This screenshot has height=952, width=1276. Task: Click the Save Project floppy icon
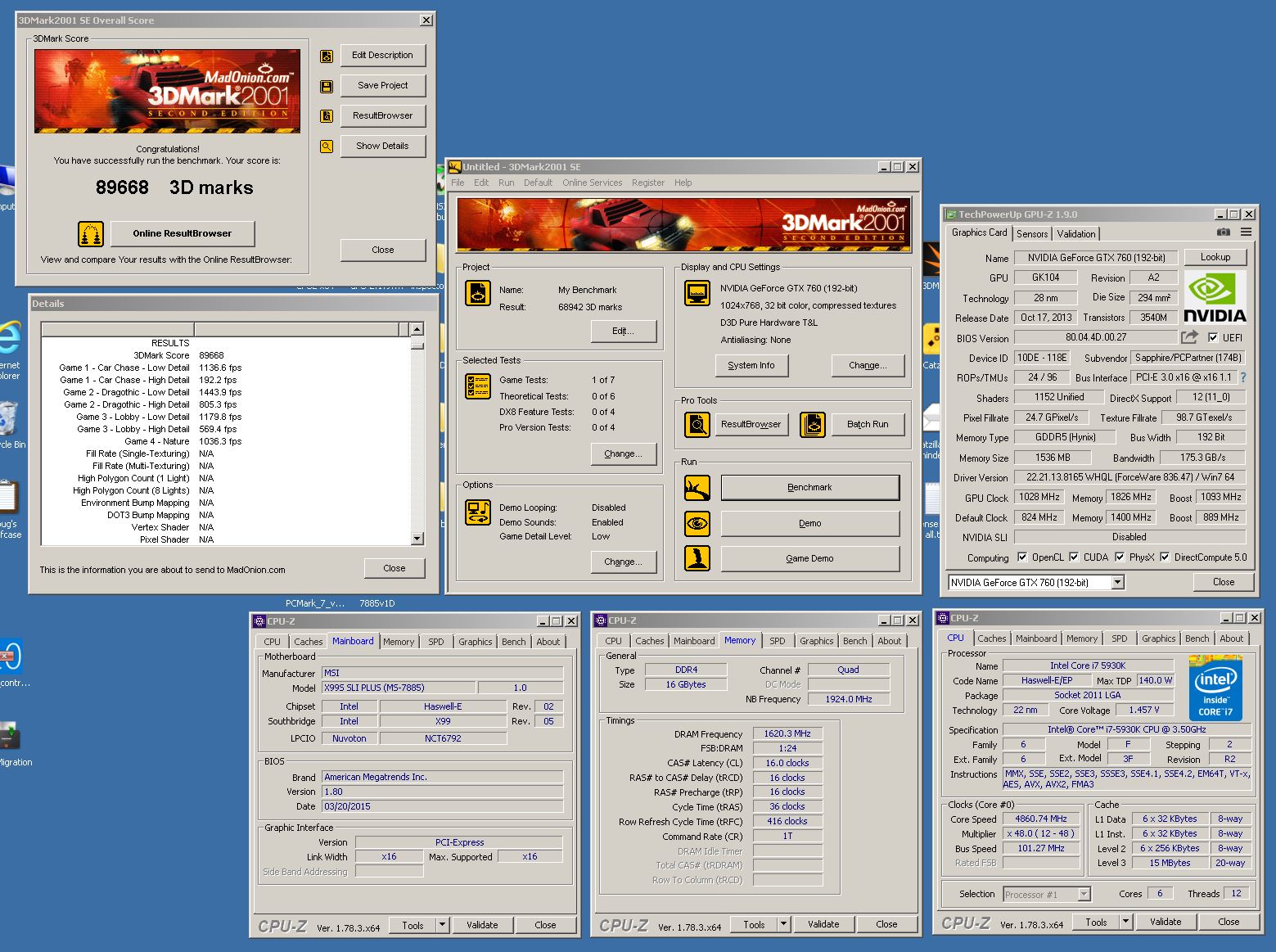pyautogui.click(x=327, y=87)
